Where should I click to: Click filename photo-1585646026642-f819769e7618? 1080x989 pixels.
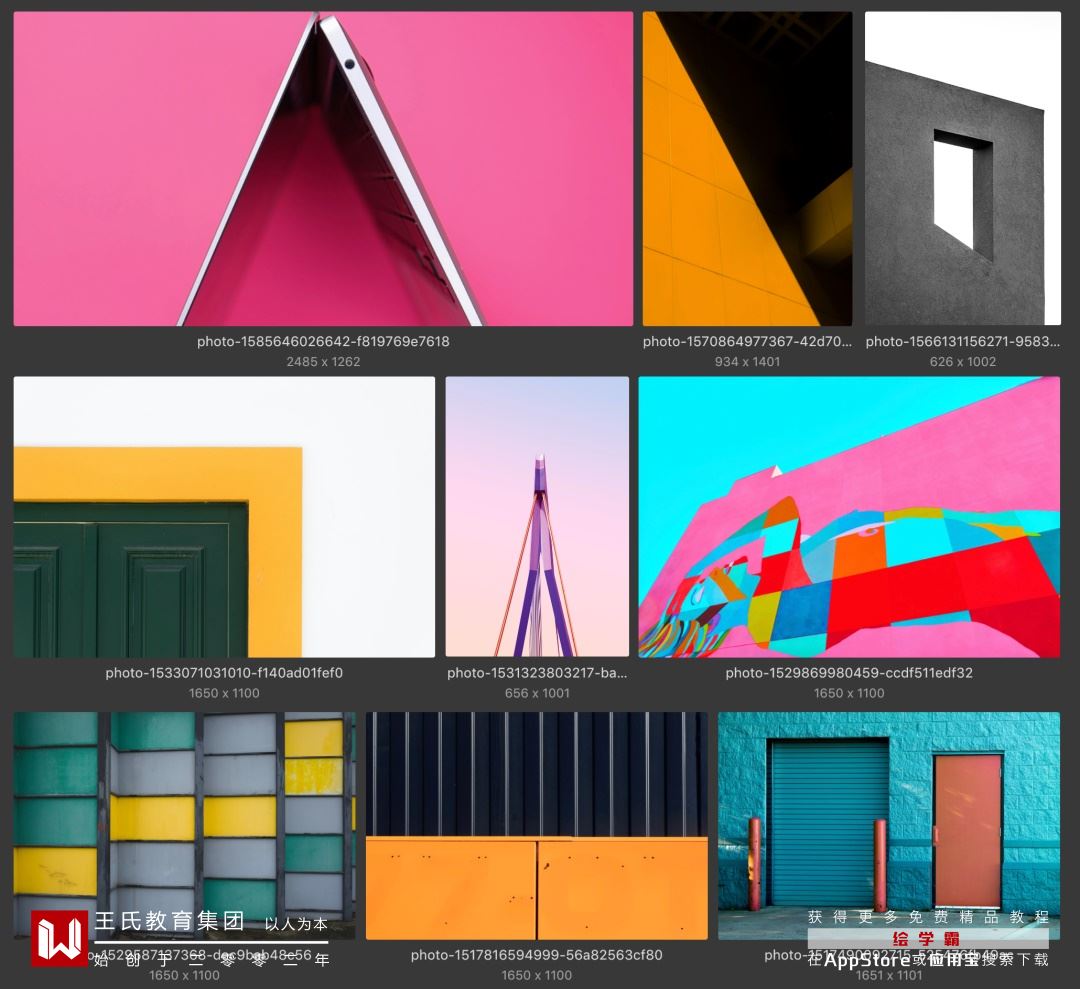(323, 342)
